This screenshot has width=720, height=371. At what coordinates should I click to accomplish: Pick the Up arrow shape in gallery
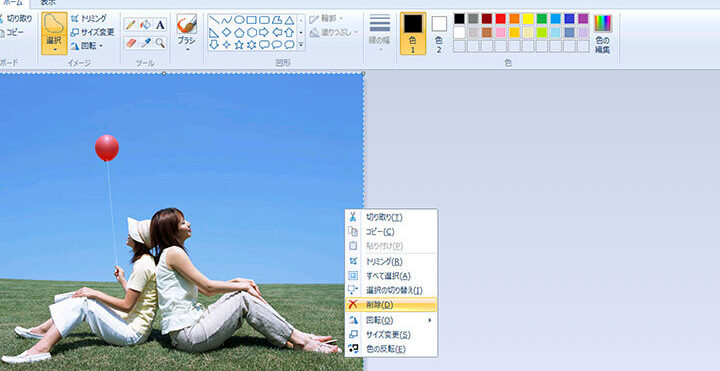[x=289, y=33]
